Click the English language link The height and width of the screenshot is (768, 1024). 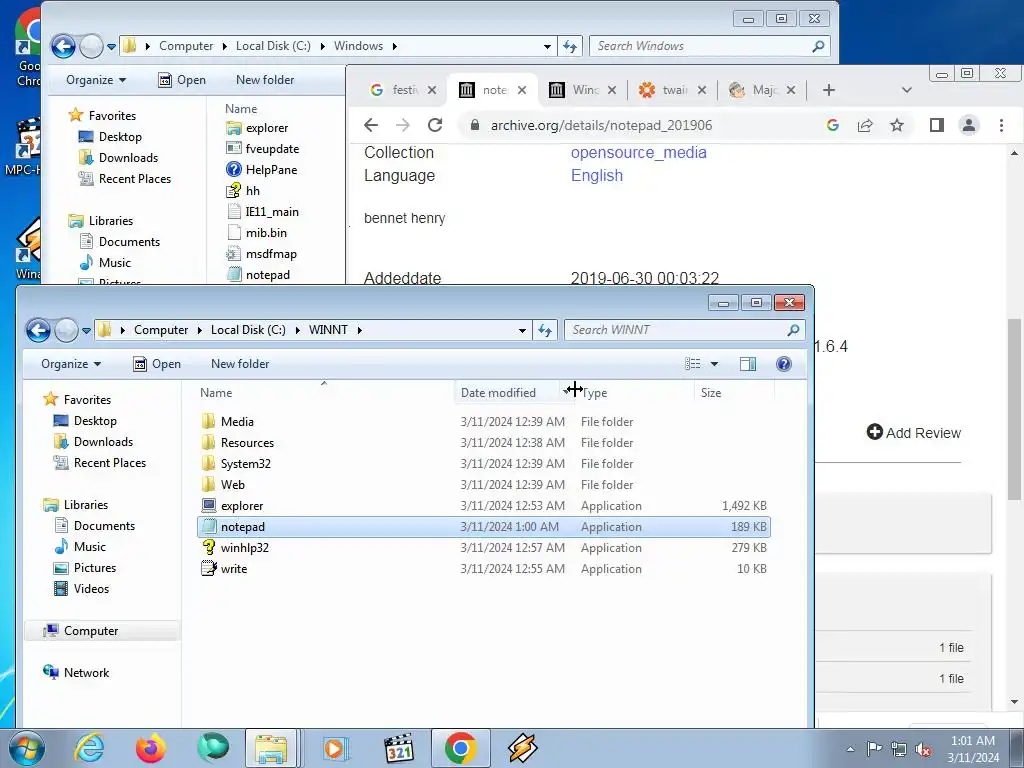(597, 176)
